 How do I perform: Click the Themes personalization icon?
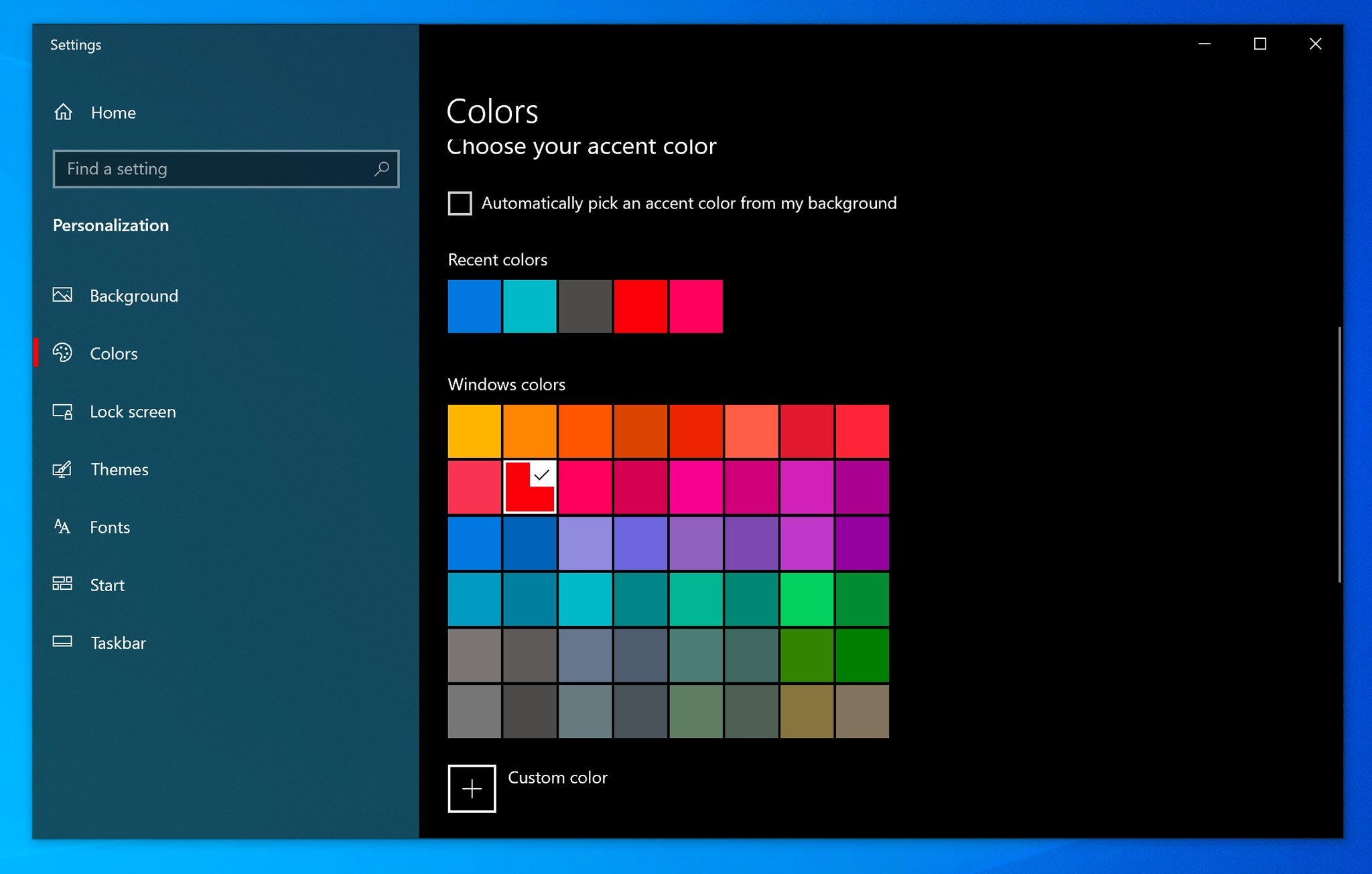tap(63, 468)
